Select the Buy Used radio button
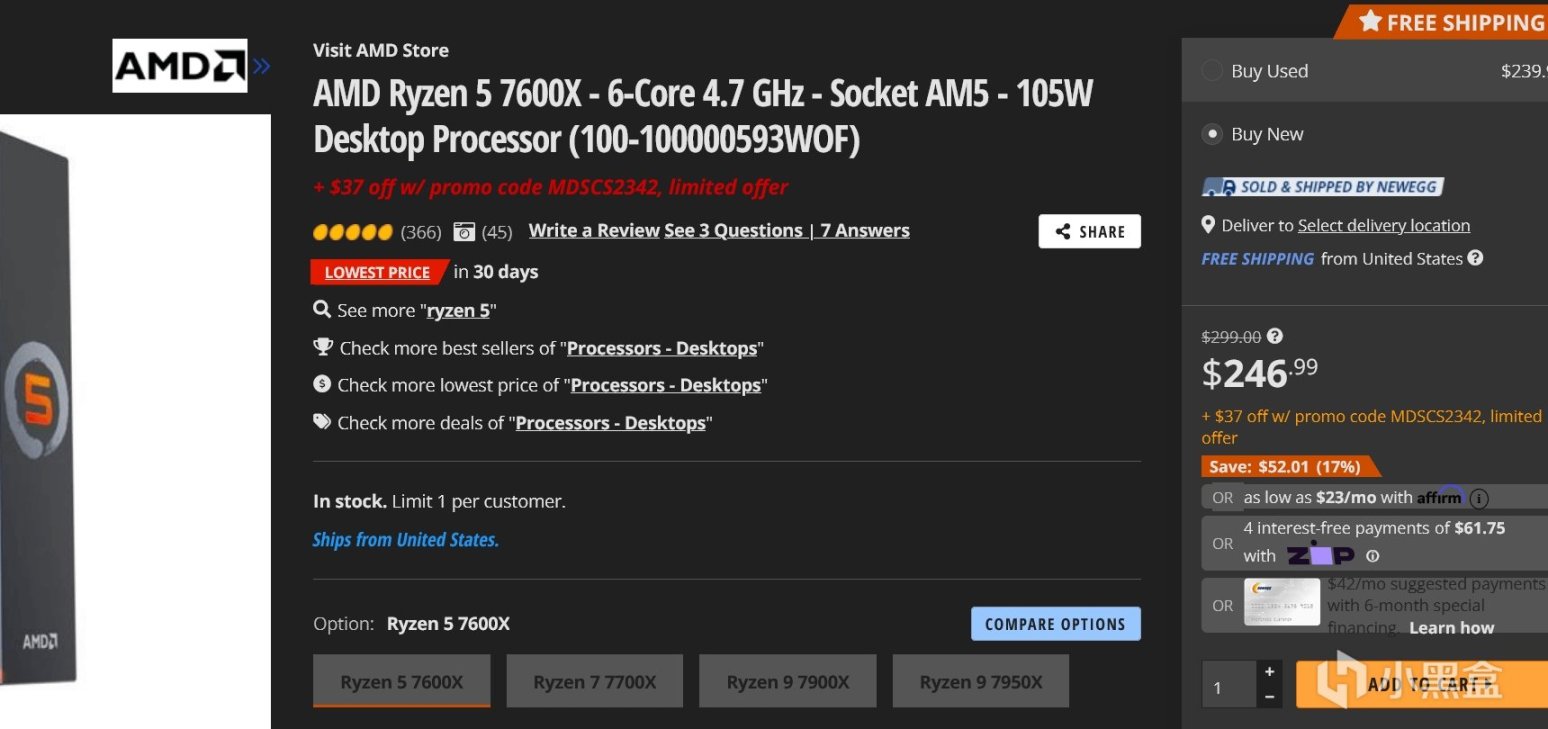 1212,71
